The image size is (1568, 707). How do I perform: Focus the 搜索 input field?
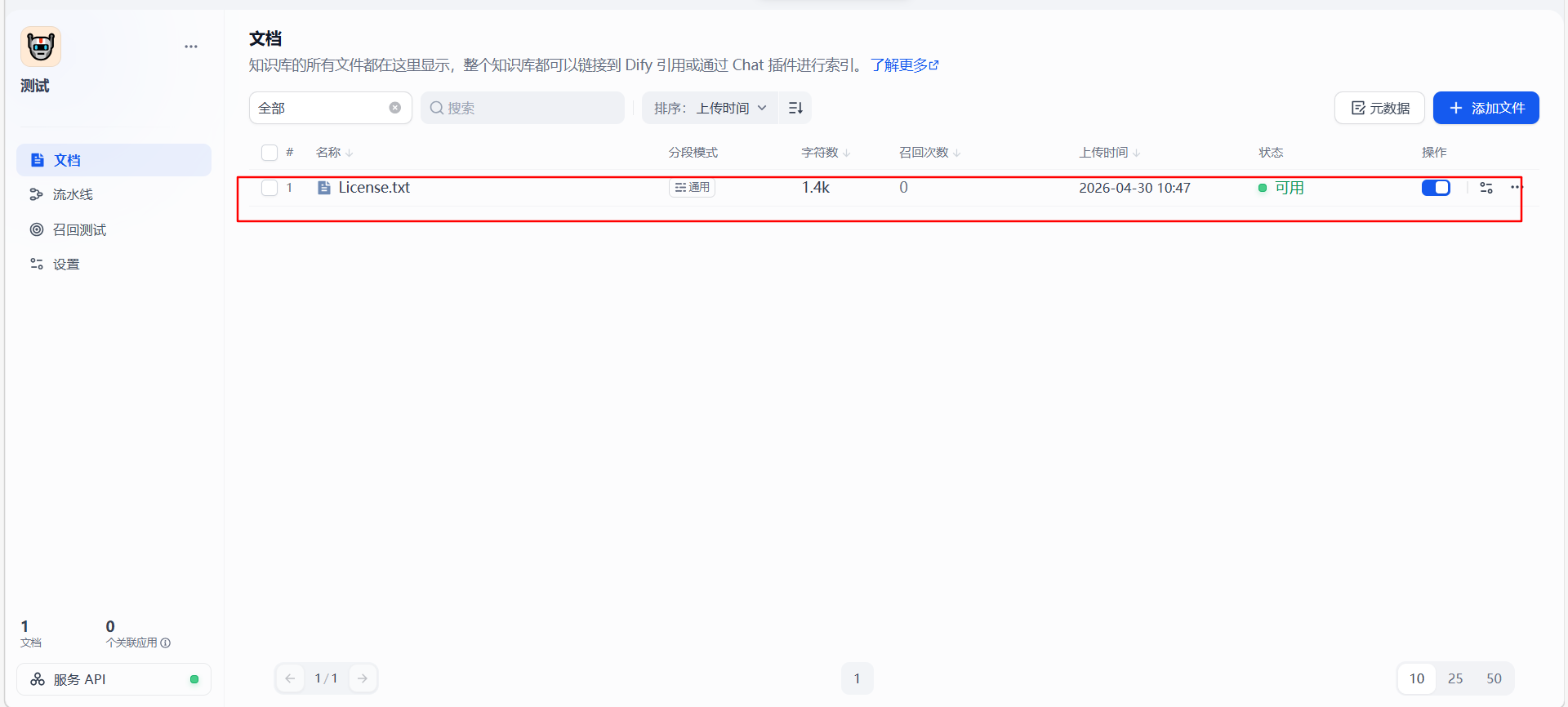coord(523,108)
